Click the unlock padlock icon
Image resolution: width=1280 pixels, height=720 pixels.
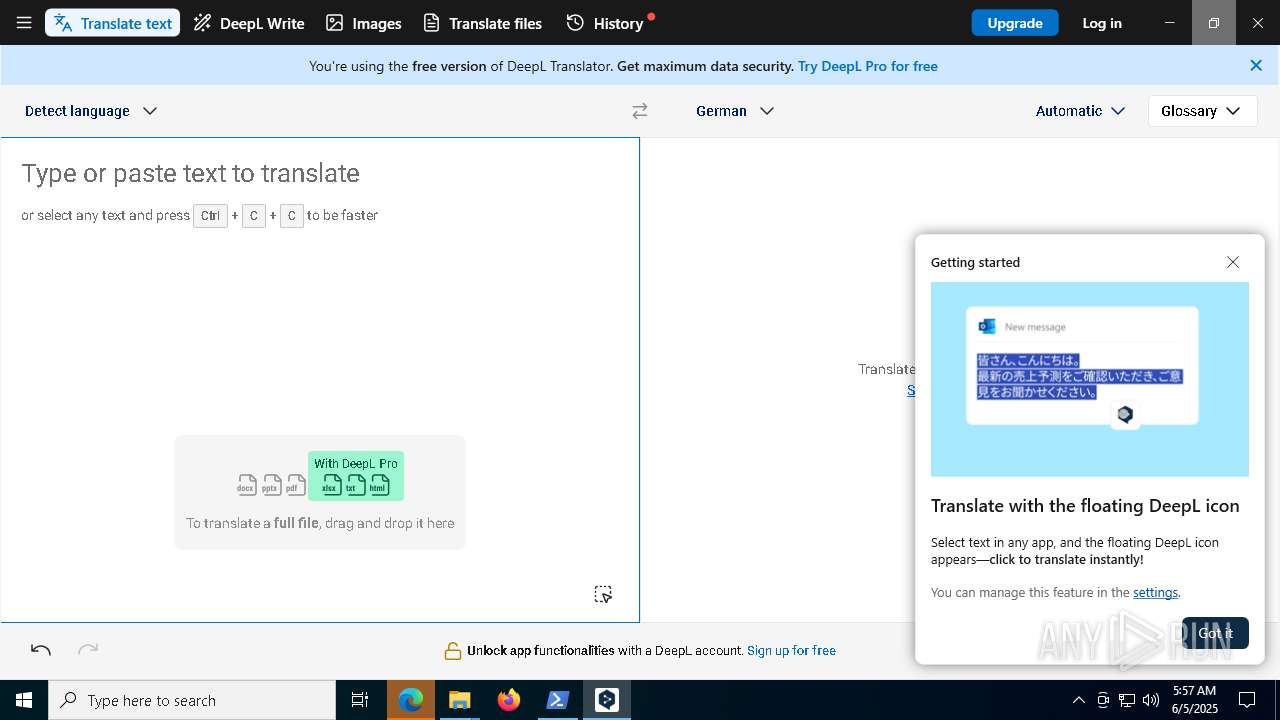pos(453,651)
